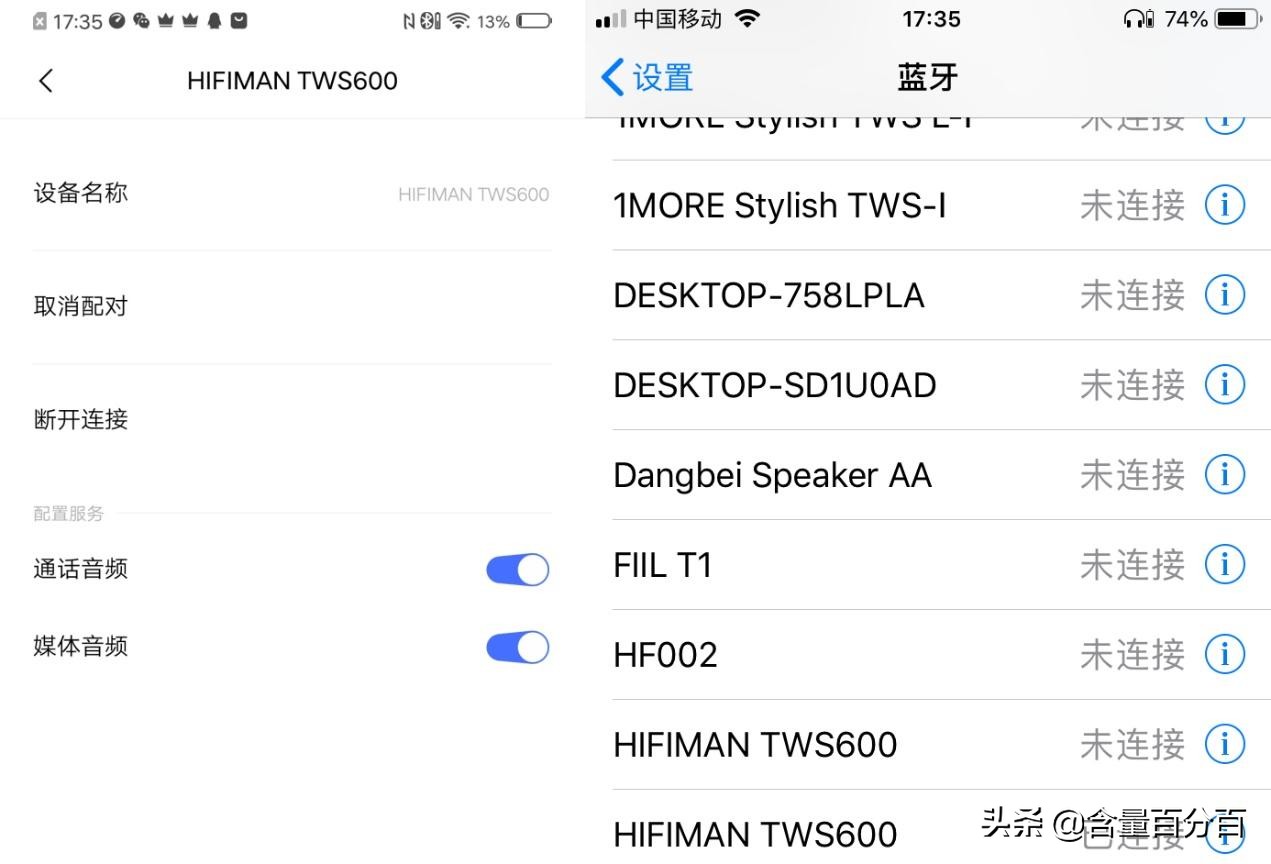The image size is (1271, 864).
Task: Open info for the first HIFIMAN TWS600 entry
Action: point(1224,743)
